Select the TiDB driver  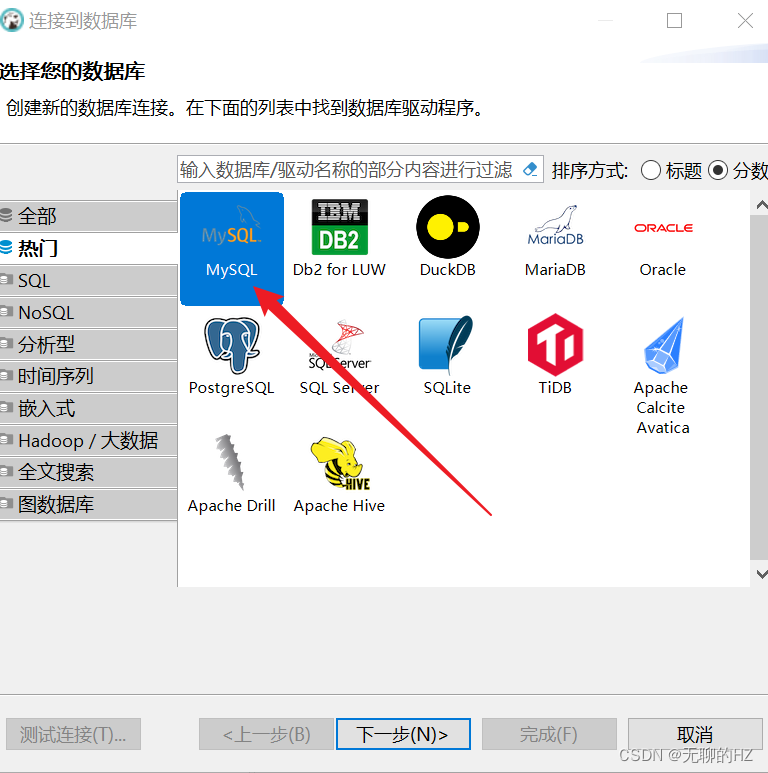(555, 355)
